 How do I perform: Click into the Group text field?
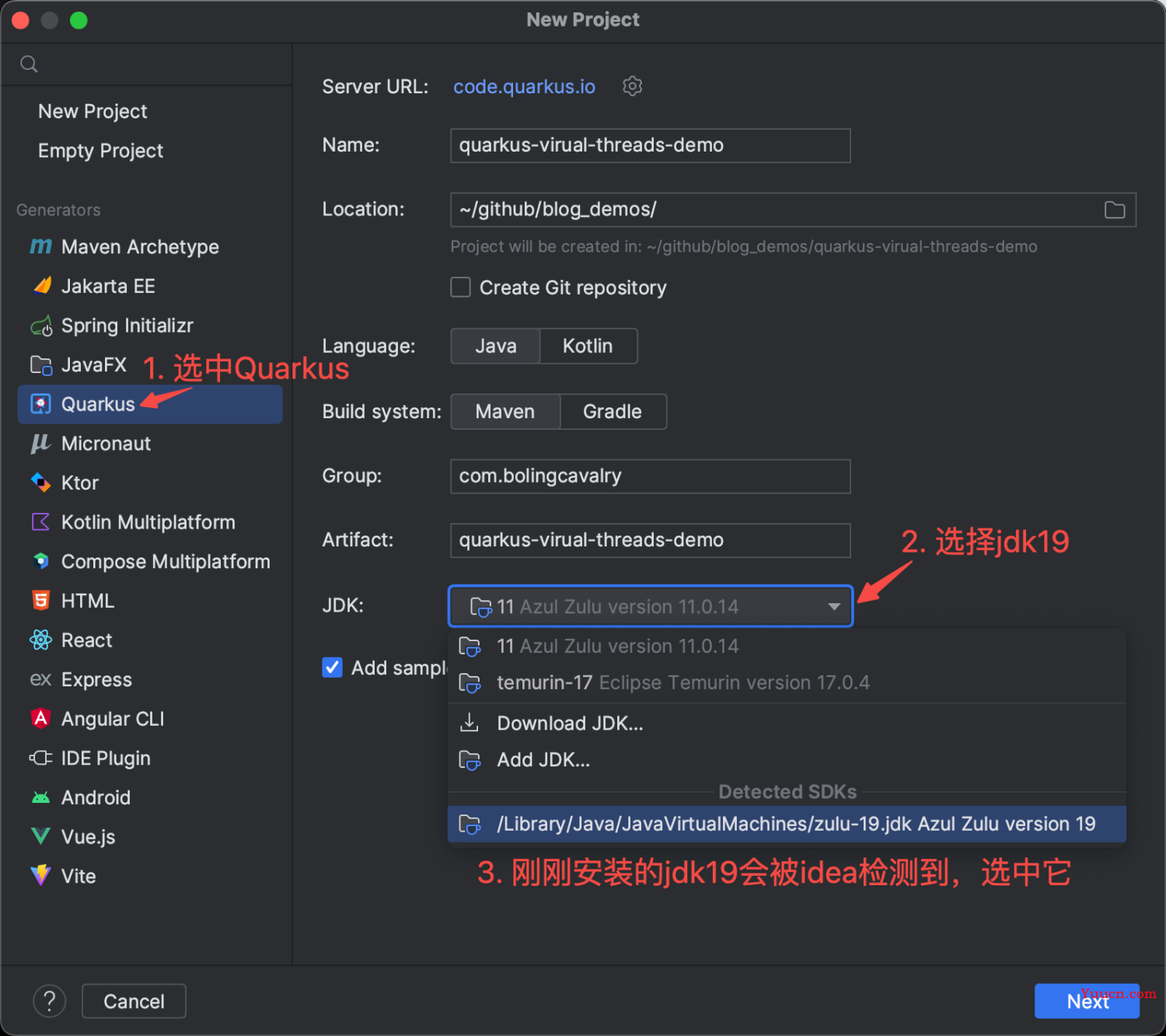pyautogui.click(x=651, y=476)
